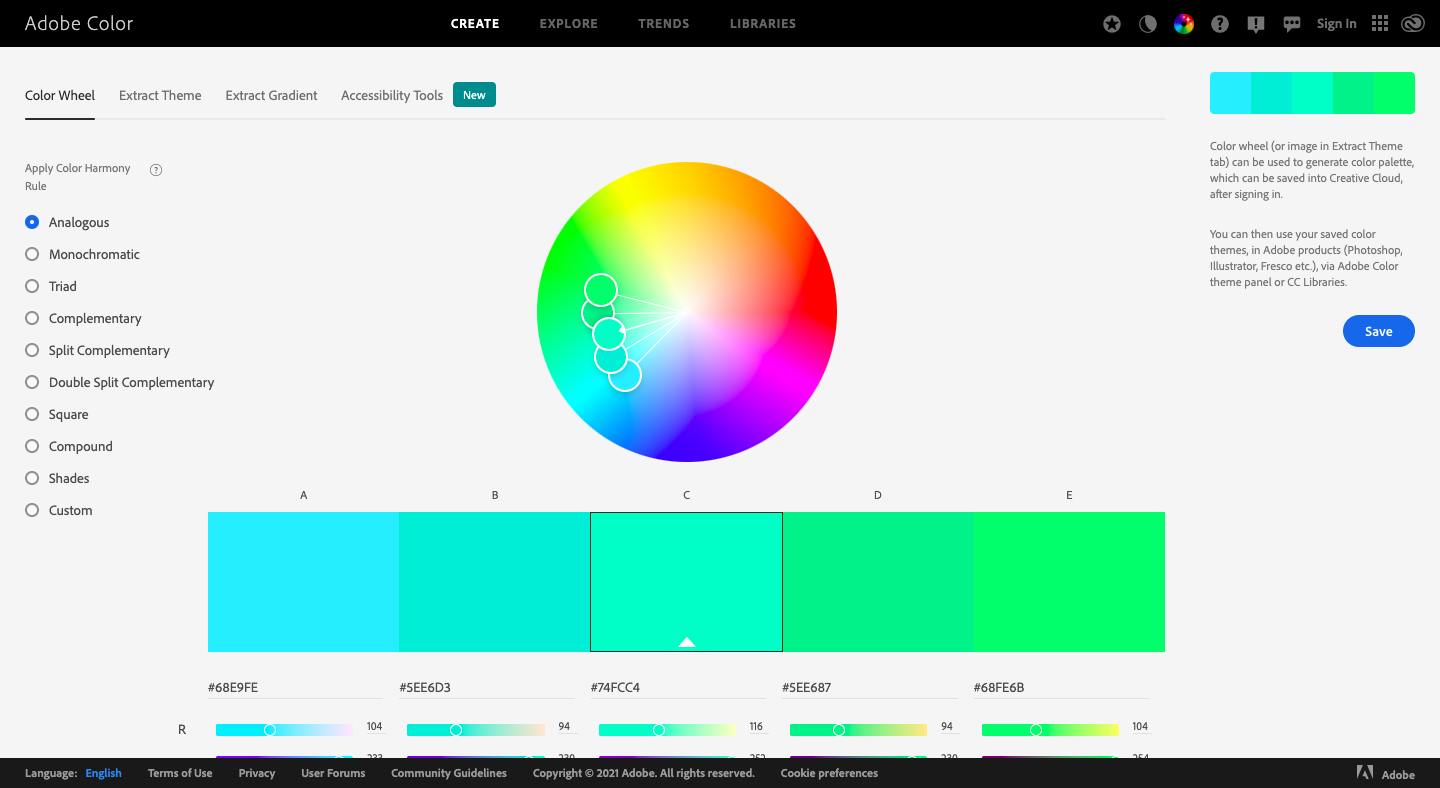
Task: Choose the Custom harmony rule
Action: coord(58,510)
